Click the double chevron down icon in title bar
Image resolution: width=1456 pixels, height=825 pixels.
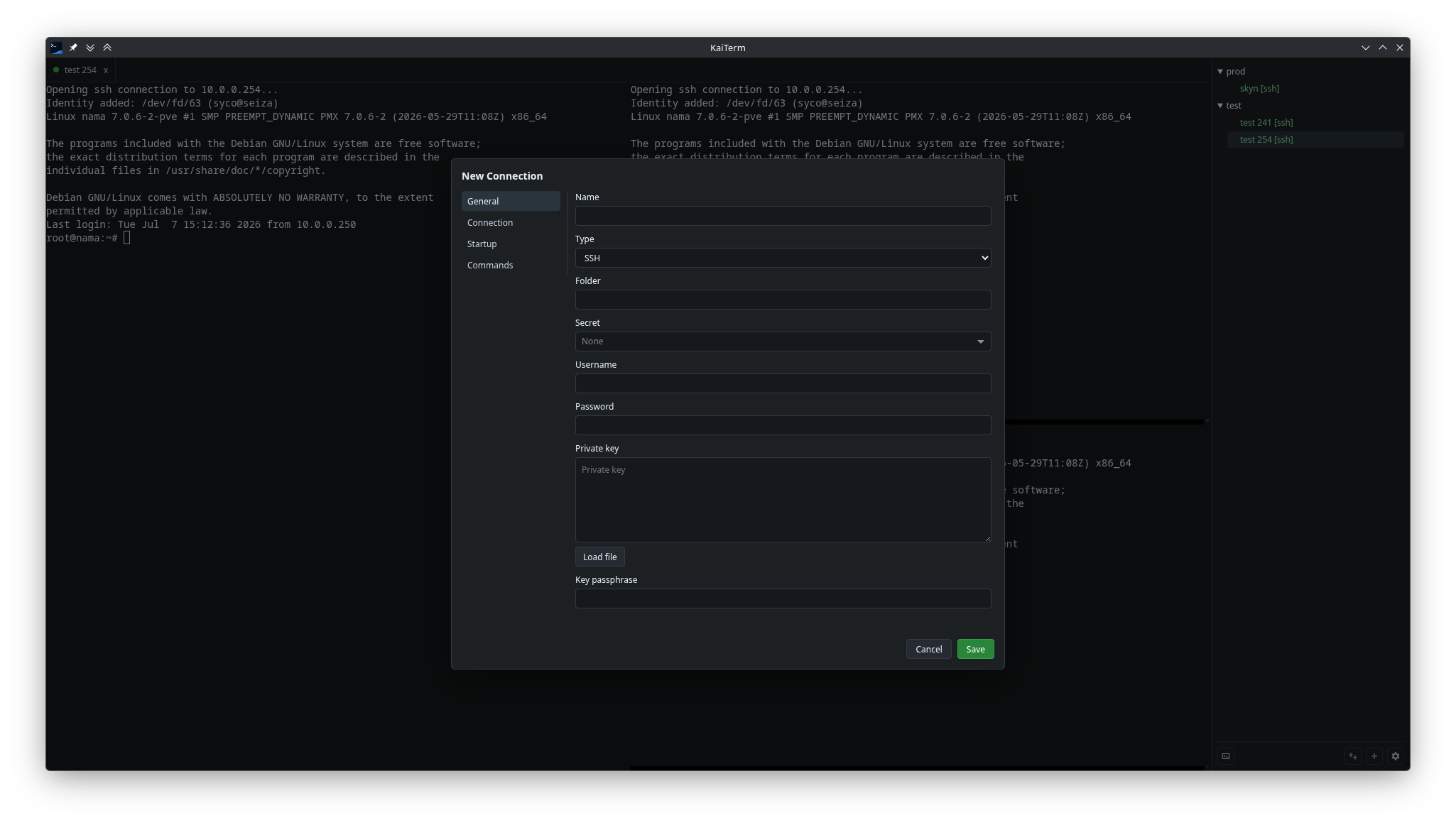pos(90,48)
